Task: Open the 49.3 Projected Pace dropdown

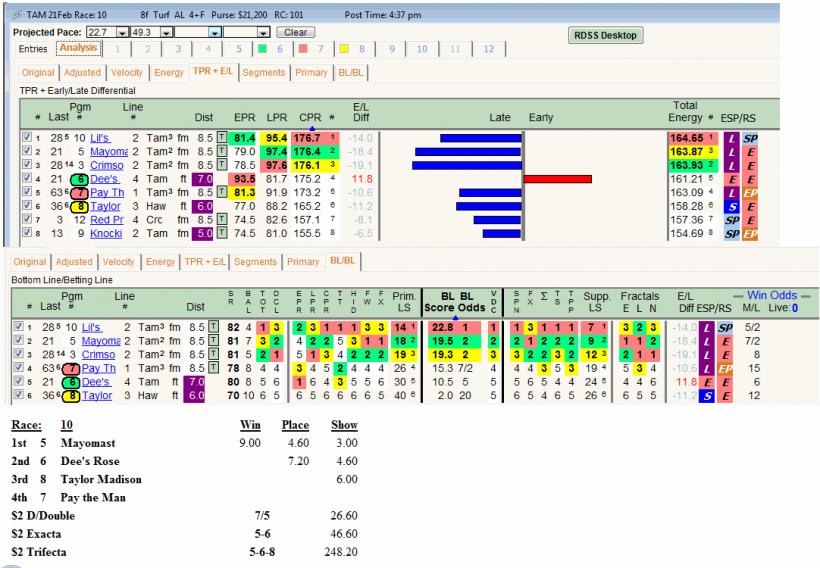Action: coord(166,32)
